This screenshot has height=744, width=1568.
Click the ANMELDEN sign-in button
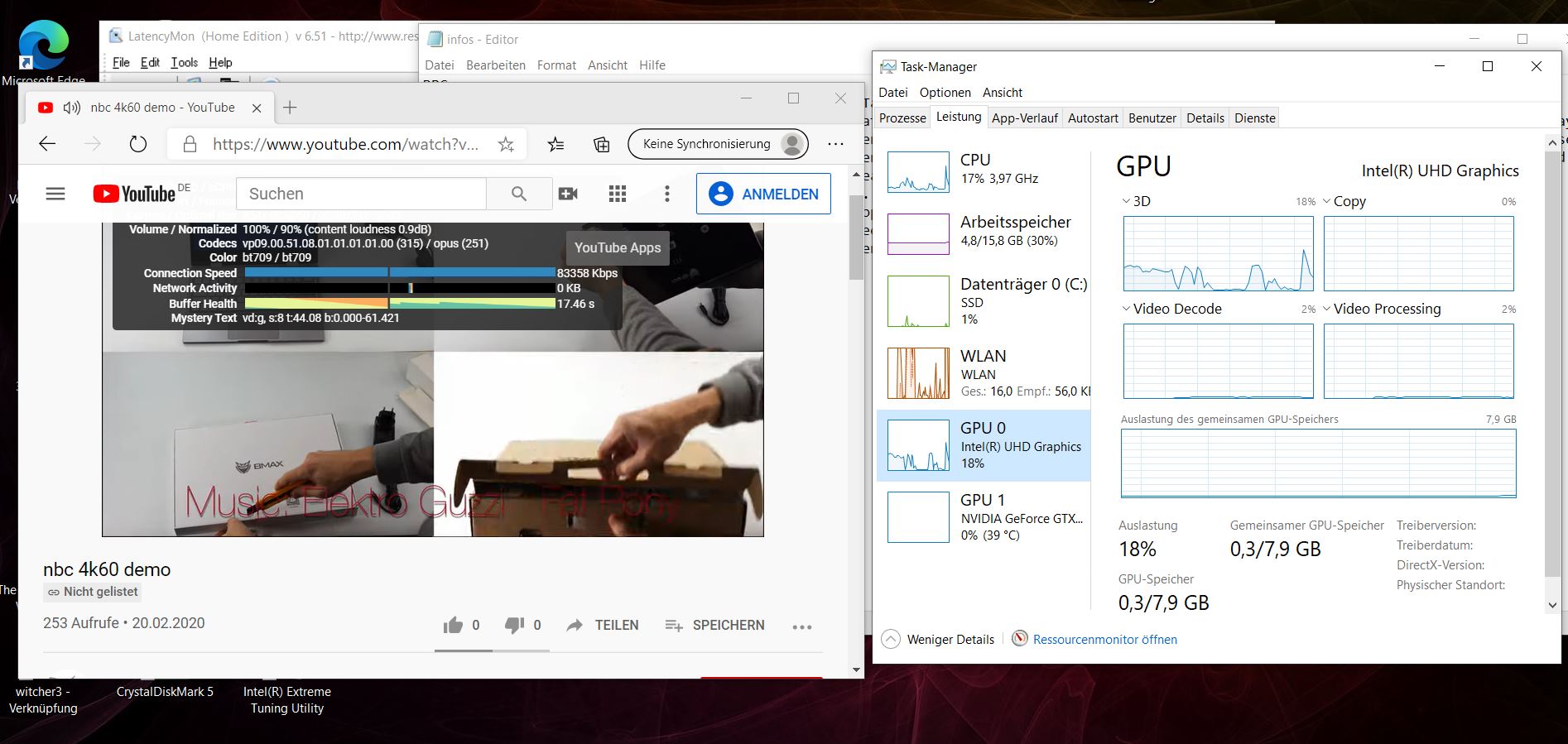click(x=763, y=194)
